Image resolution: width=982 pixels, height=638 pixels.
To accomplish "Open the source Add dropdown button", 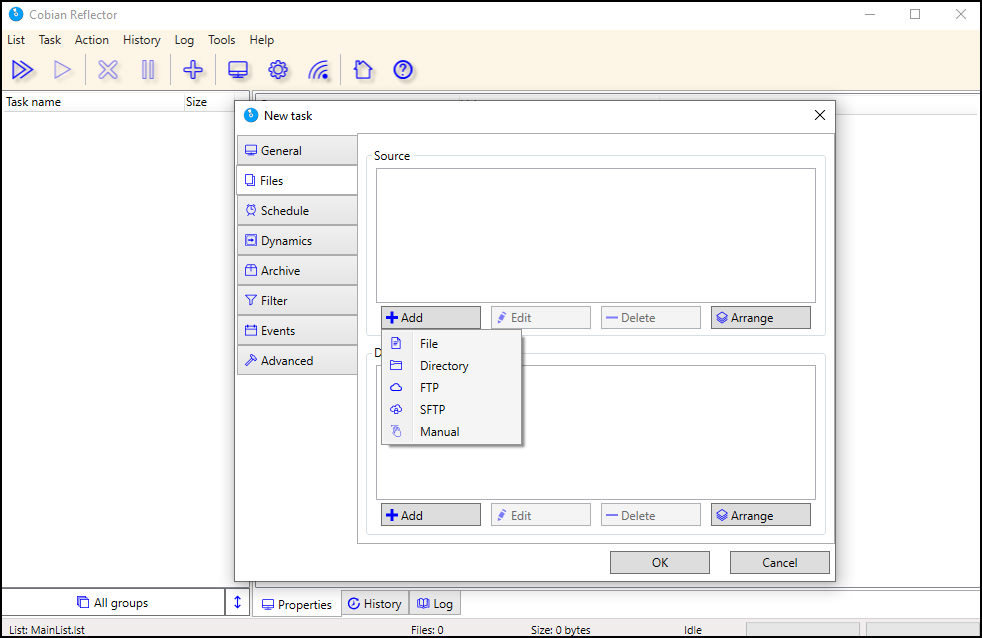I will (431, 317).
